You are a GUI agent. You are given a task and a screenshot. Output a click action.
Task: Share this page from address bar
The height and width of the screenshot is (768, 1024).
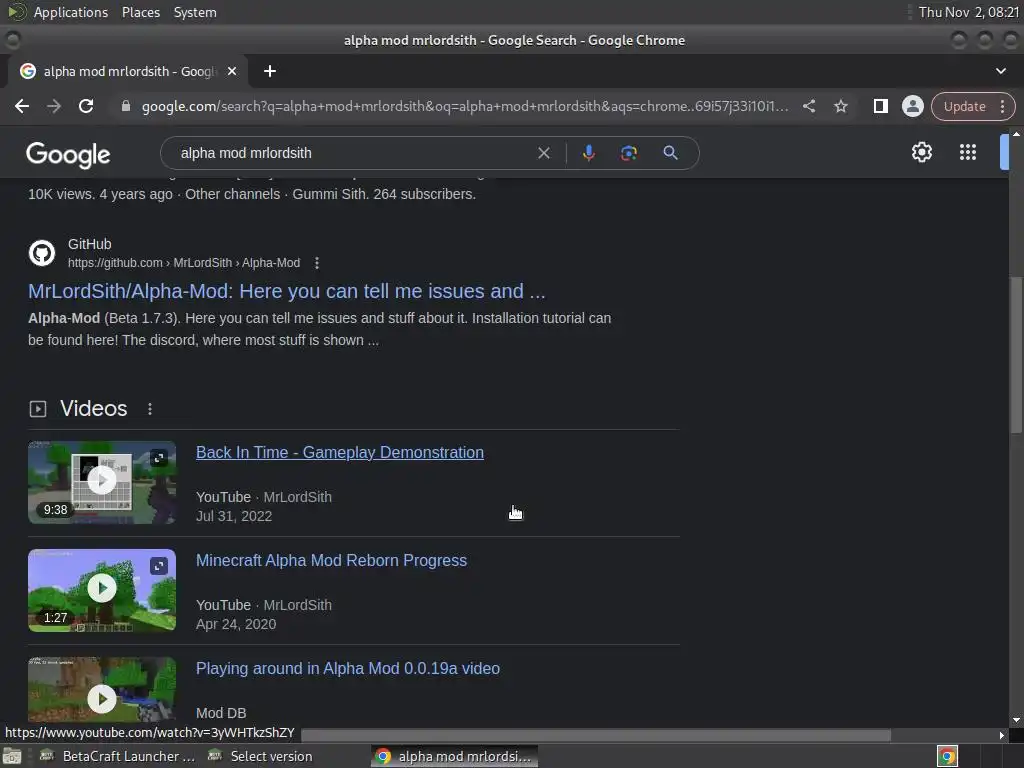click(809, 106)
